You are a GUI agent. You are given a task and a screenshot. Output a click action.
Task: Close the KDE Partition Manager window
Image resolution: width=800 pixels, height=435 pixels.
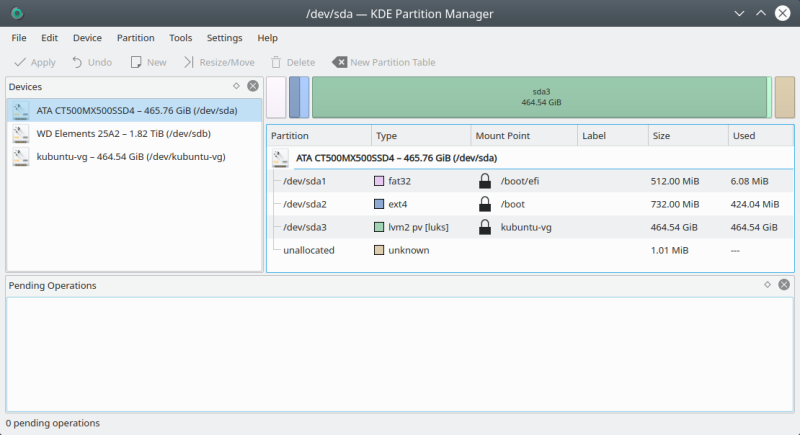783,13
